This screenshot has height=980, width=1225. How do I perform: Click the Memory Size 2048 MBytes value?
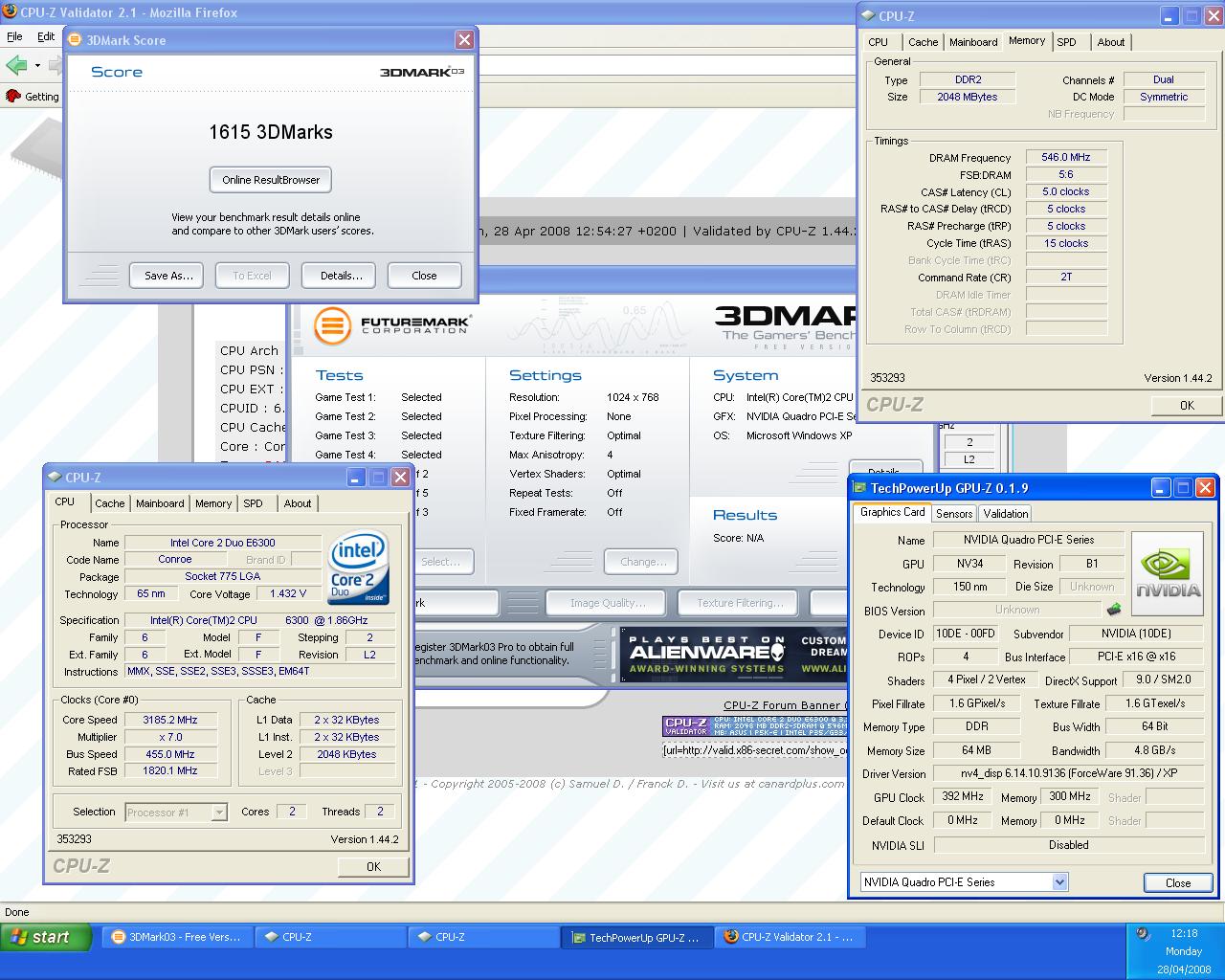(968, 97)
